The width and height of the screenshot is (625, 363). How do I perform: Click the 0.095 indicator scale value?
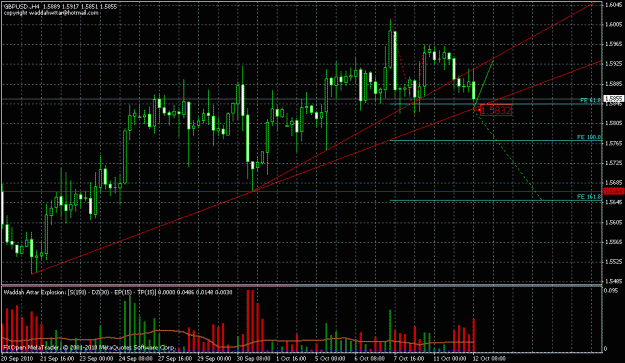(x=611, y=291)
